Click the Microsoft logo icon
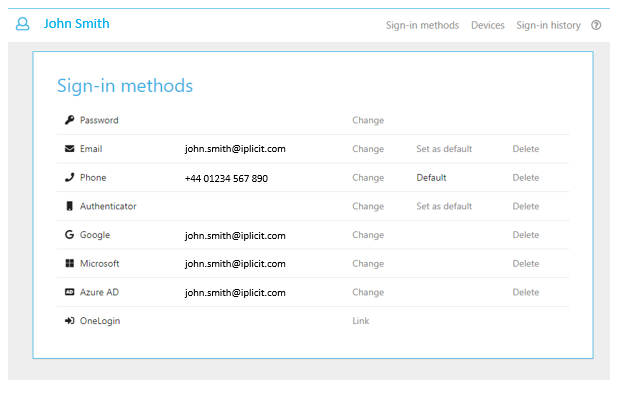 coord(70,263)
